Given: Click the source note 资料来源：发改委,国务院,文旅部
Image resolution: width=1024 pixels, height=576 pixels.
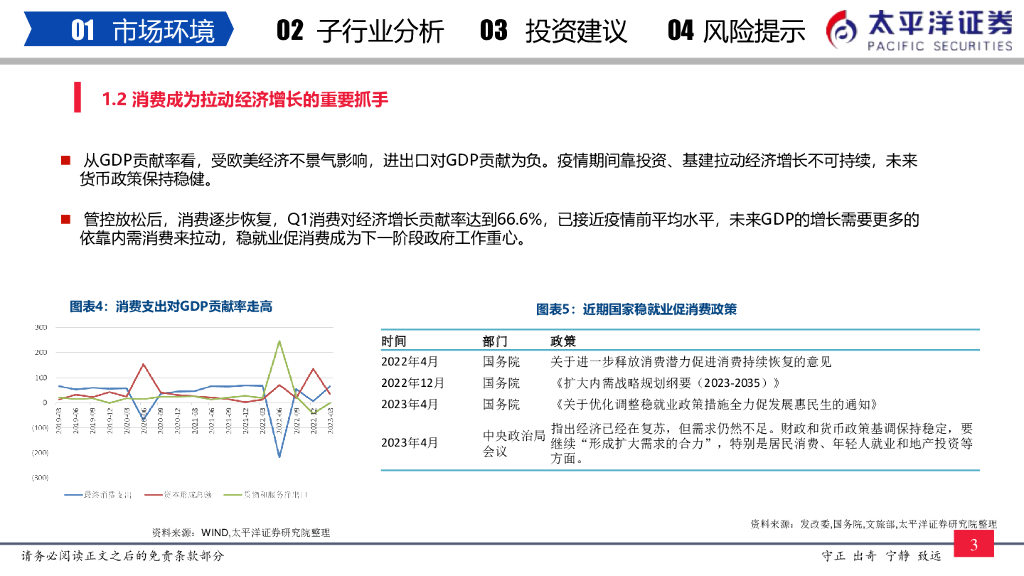Looking at the screenshot, I should coord(874,524).
